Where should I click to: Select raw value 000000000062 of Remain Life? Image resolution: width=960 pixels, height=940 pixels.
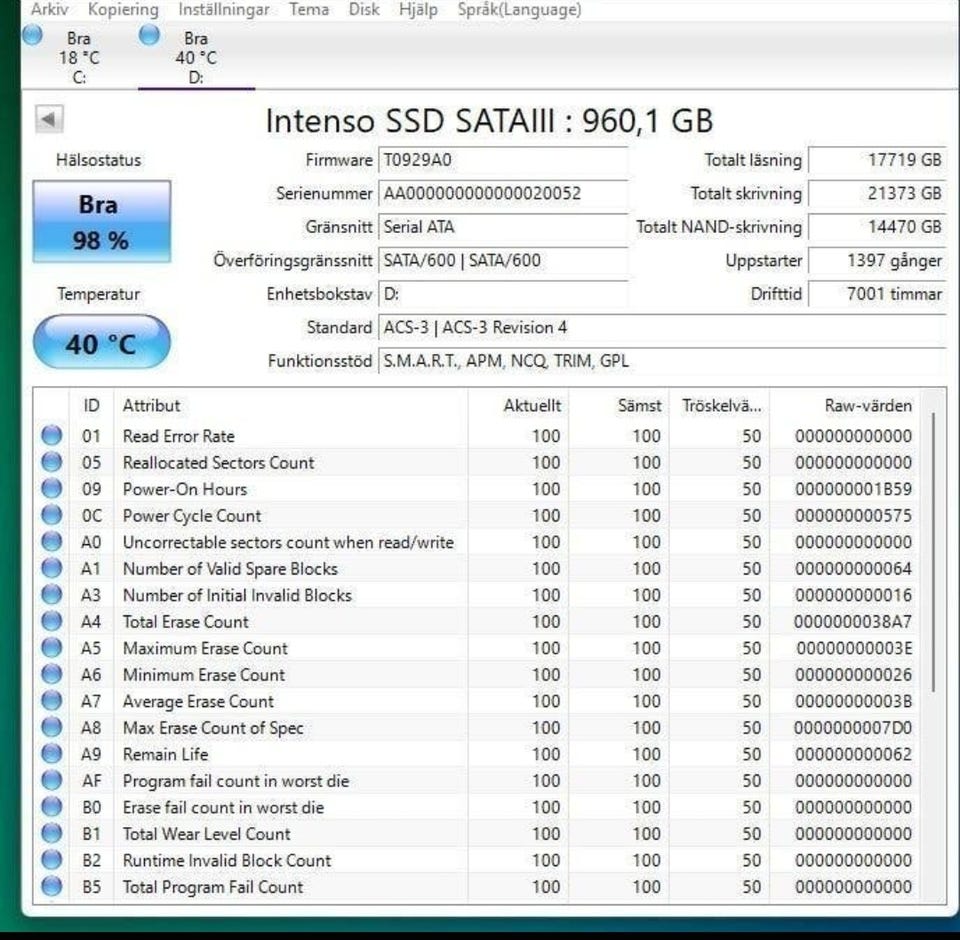click(853, 754)
